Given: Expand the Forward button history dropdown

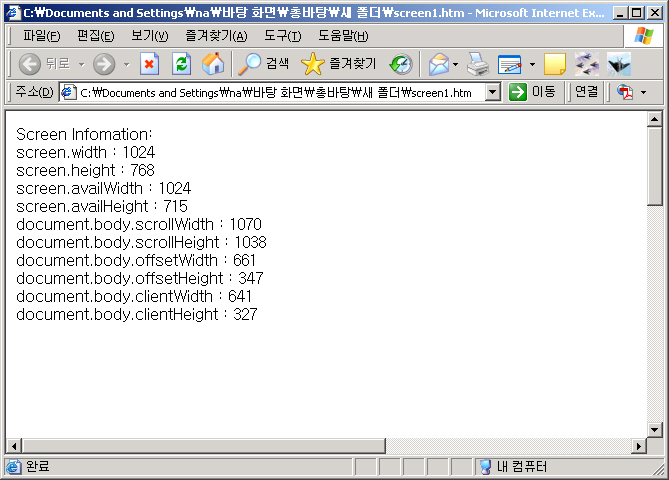Looking at the screenshot, I should [126, 65].
